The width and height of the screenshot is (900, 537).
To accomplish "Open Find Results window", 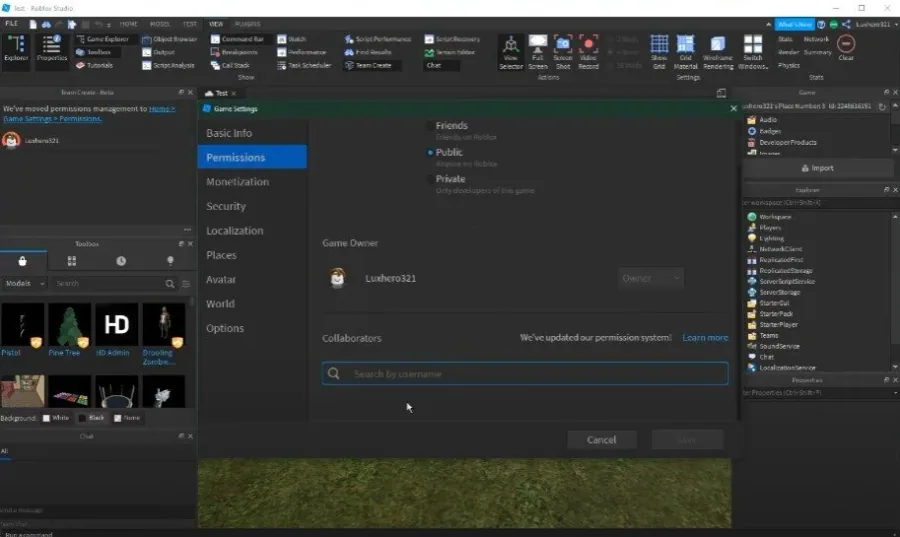I will (x=368, y=52).
